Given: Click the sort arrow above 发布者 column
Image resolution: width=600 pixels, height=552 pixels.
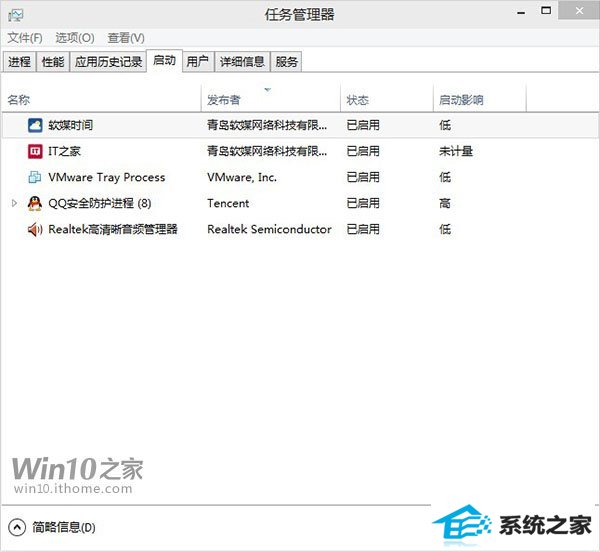Looking at the screenshot, I should (267, 90).
